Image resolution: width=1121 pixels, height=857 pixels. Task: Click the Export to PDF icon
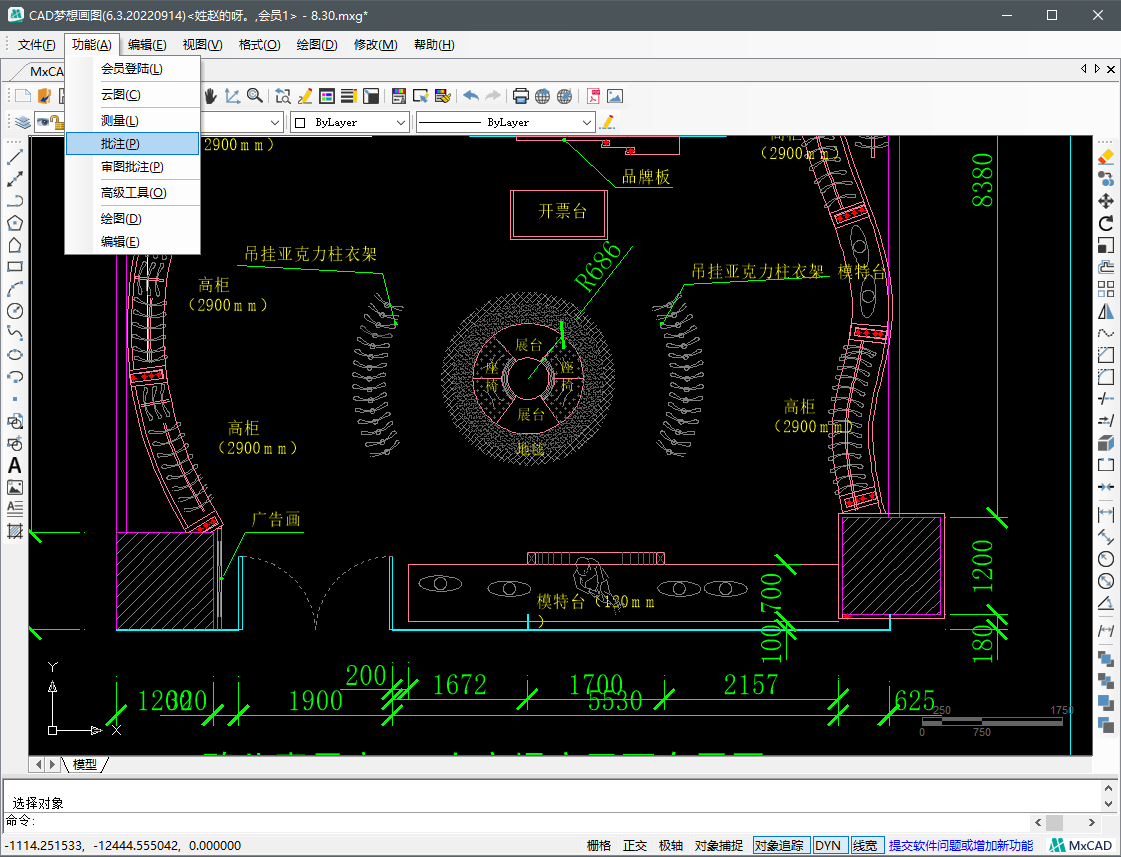(593, 96)
